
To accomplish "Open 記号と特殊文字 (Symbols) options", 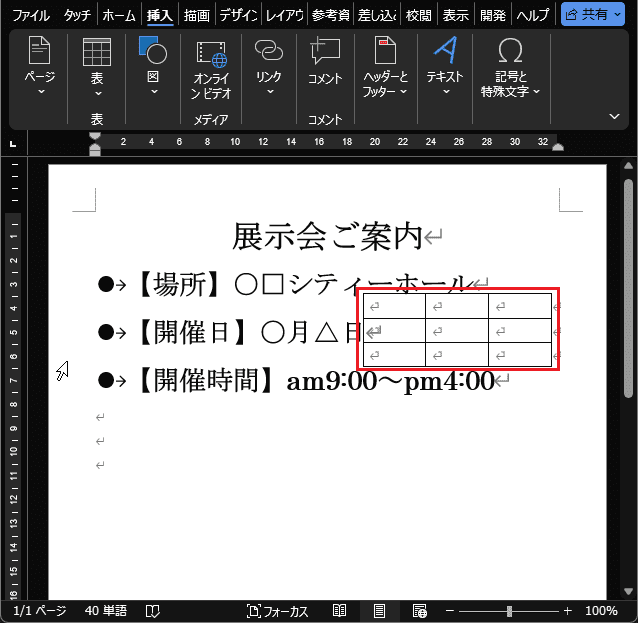I will (x=510, y=67).
